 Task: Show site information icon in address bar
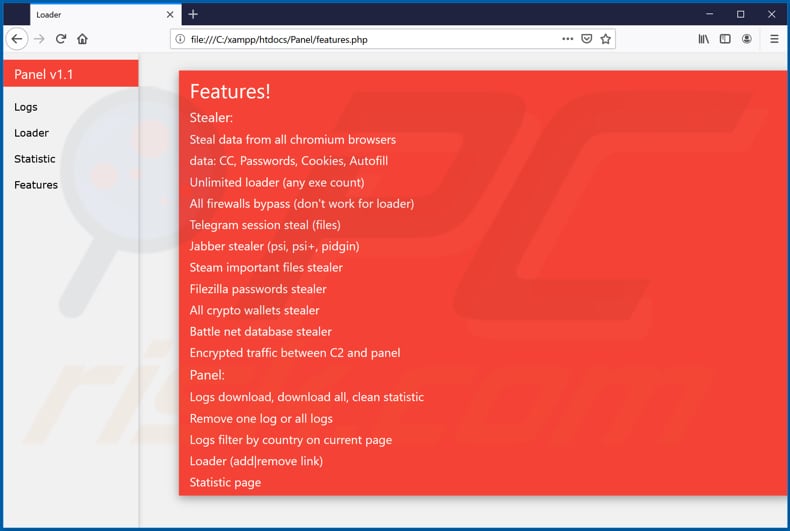click(180, 39)
